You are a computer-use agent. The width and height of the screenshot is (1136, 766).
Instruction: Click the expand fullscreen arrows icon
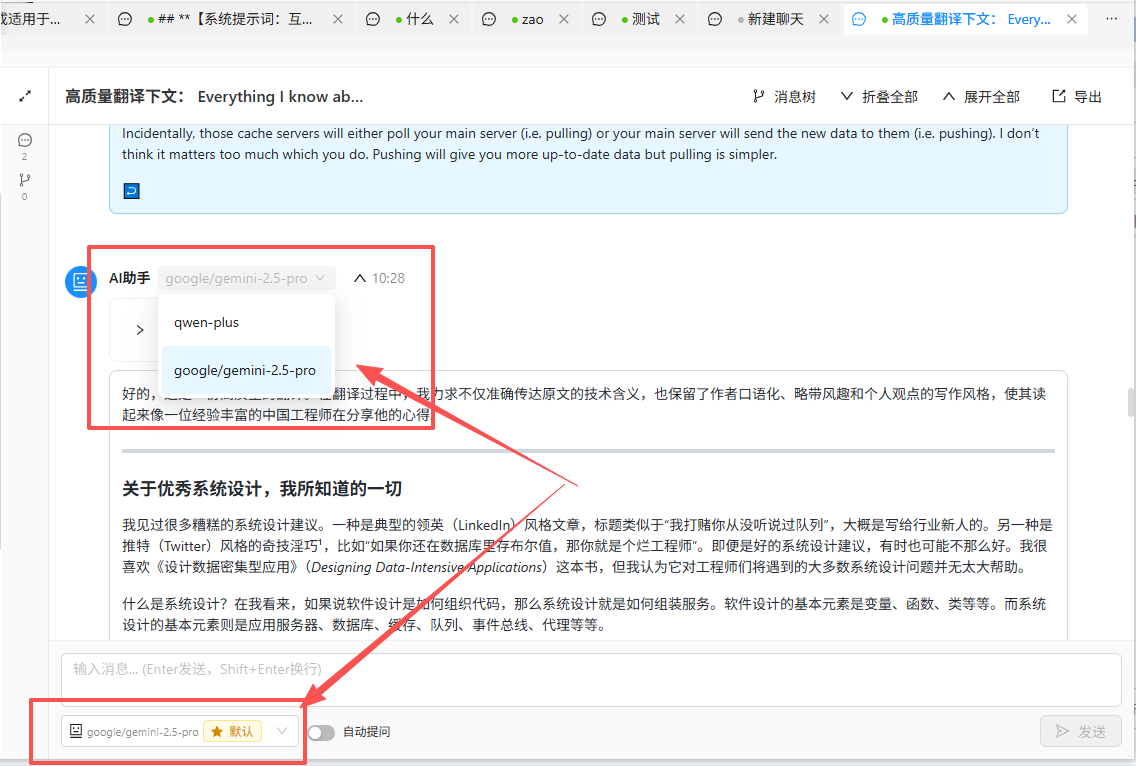click(25, 96)
